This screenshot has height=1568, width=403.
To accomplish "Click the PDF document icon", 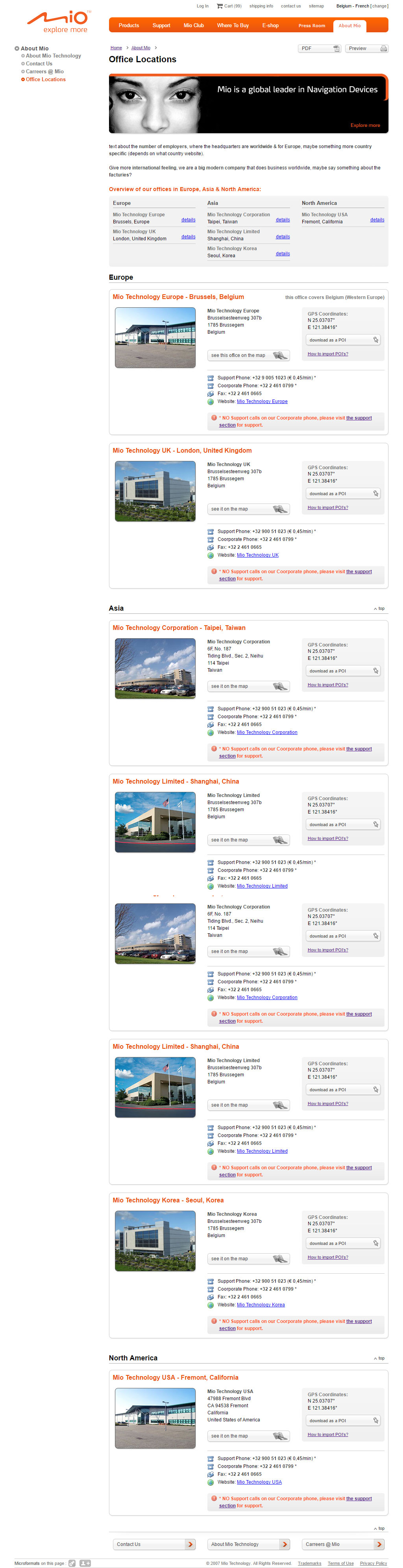I will coord(336,48).
